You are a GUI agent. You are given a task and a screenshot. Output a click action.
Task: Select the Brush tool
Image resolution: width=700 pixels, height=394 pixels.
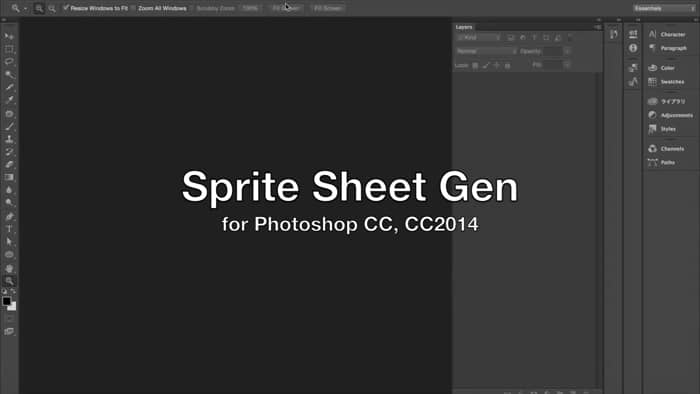(x=9, y=127)
